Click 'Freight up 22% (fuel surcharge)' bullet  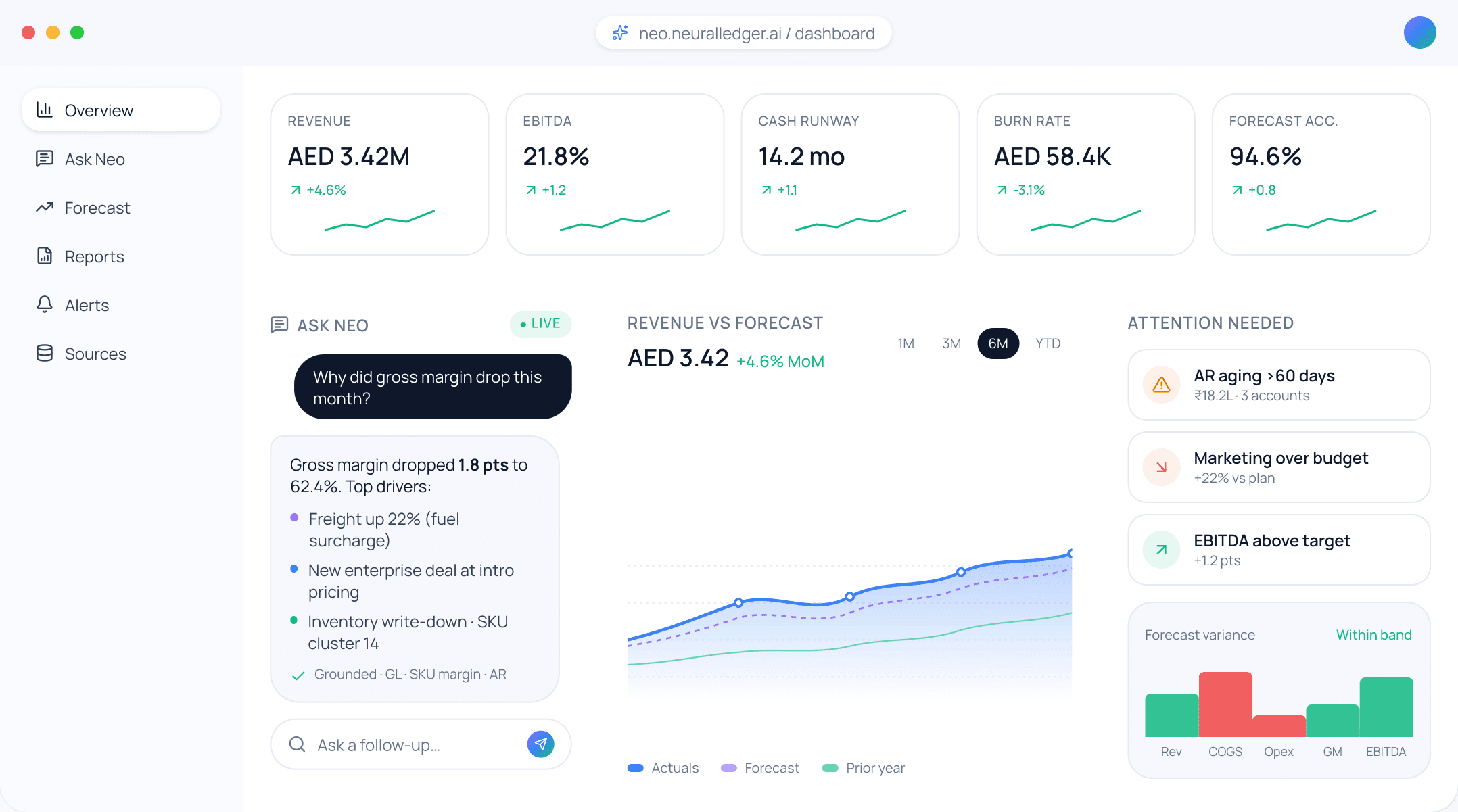coord(384,529)
